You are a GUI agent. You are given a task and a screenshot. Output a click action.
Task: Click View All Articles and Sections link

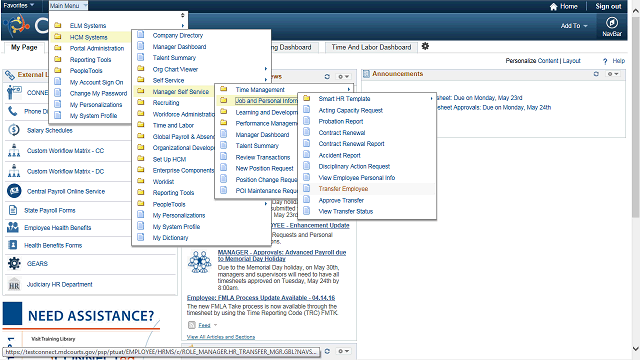[221, 337]
